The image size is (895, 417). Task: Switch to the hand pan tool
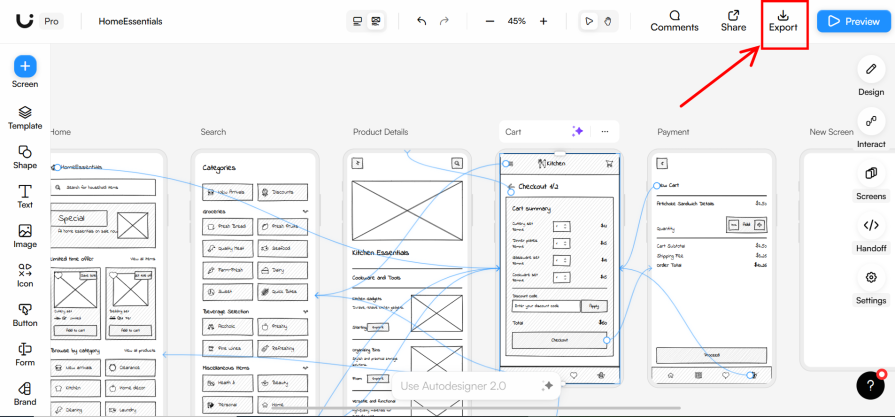(607, 21)
